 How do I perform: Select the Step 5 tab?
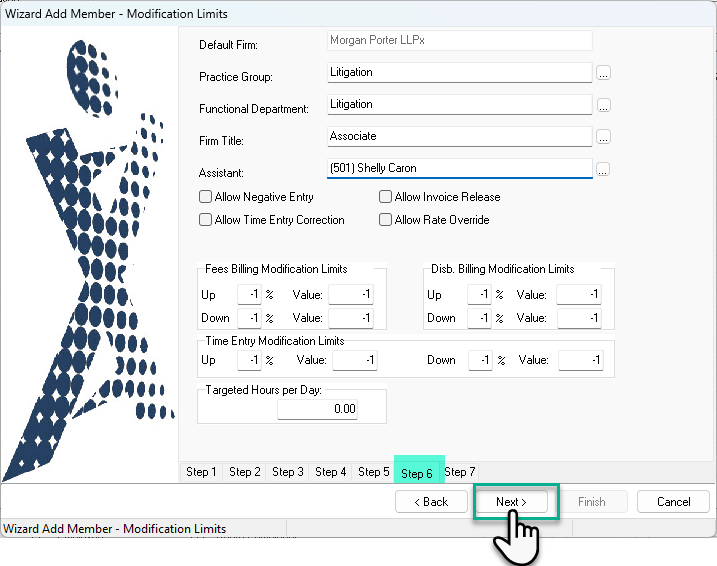point(373,472)
